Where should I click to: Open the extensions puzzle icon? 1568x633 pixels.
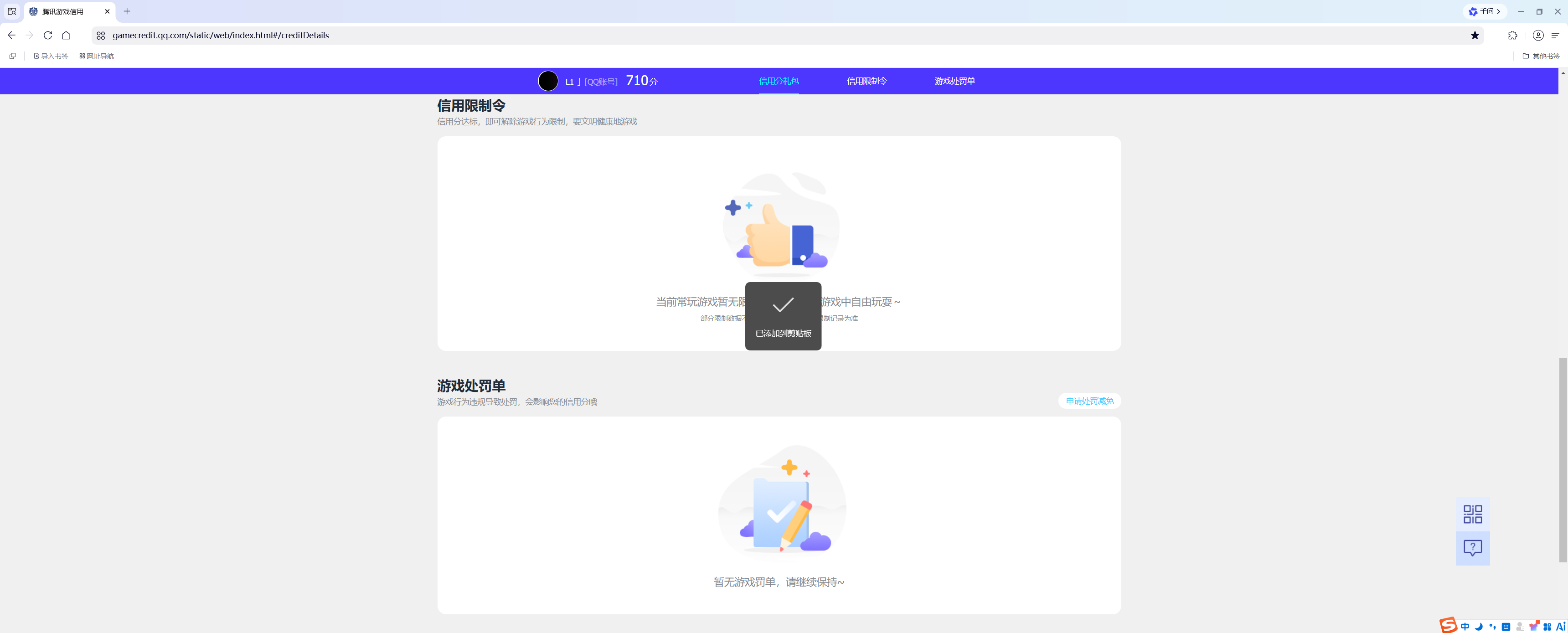(x=1512, y=35)
